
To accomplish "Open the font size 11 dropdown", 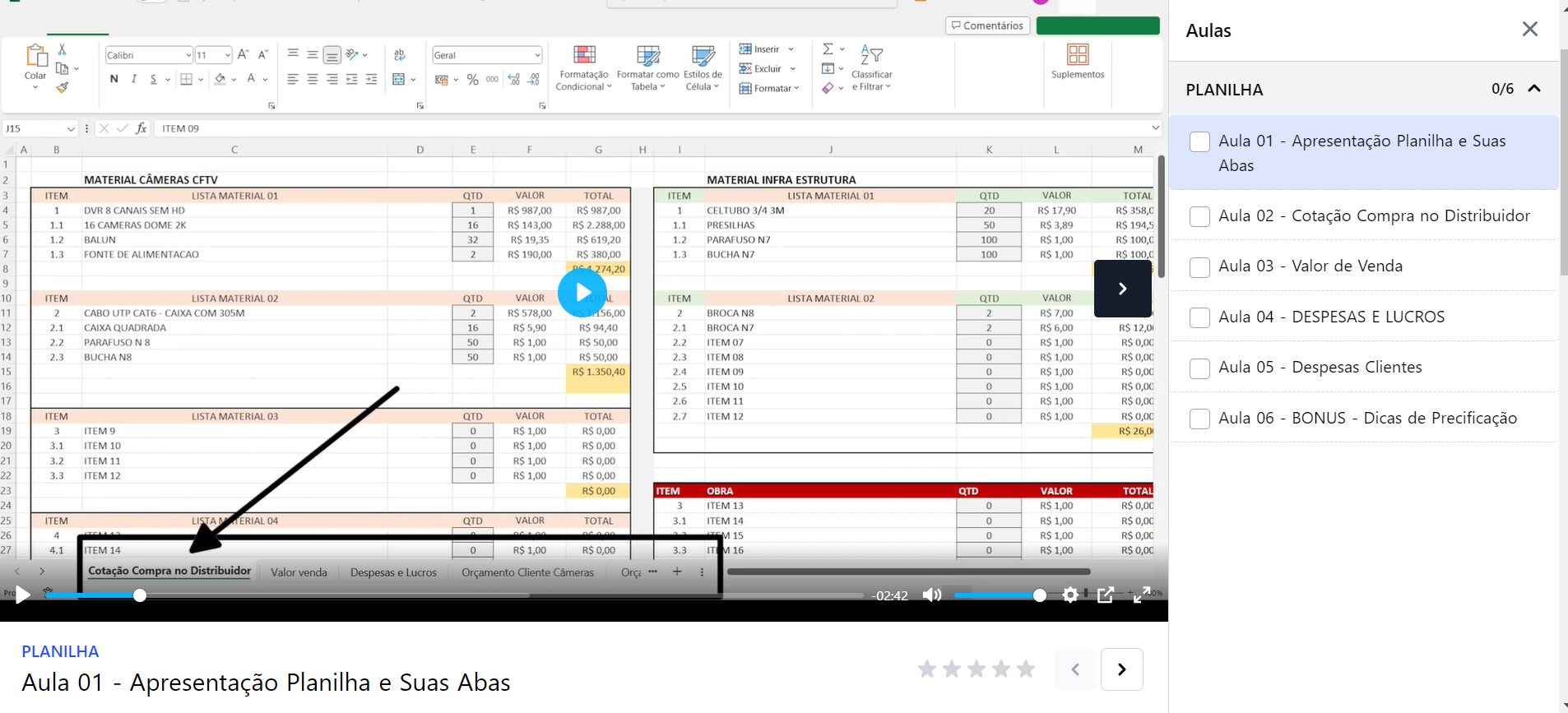I will (x=227, y=55).
